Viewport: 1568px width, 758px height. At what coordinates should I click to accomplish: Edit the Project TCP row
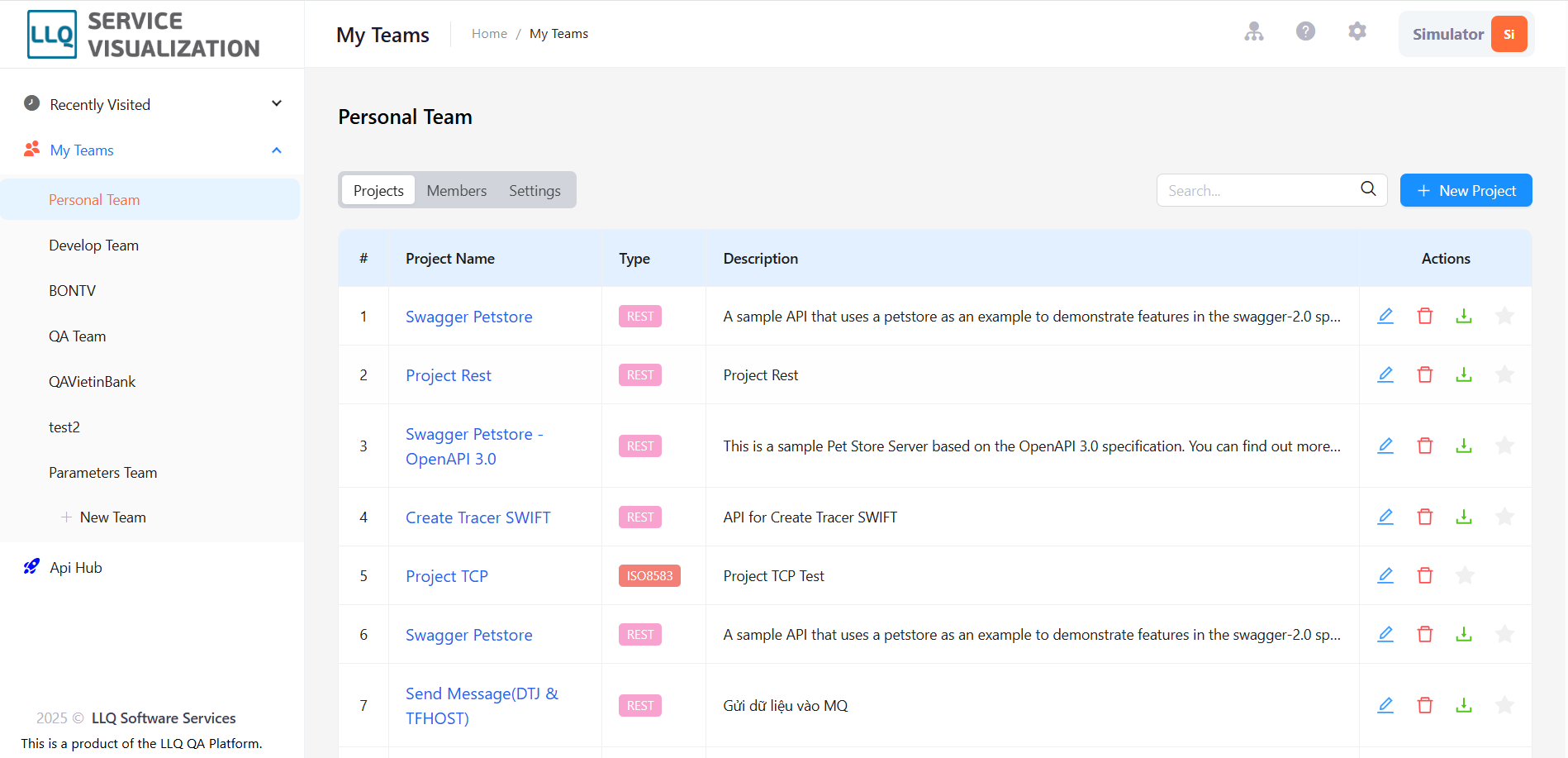tap(1385, 575)
